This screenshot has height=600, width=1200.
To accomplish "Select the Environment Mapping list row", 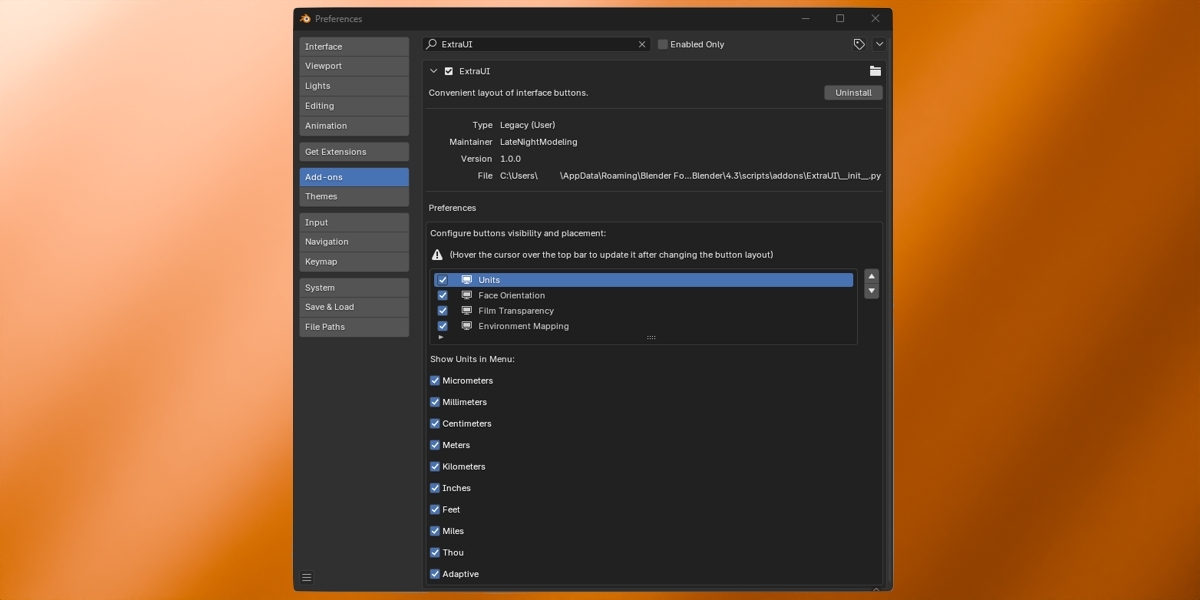I will coord(644,326).
